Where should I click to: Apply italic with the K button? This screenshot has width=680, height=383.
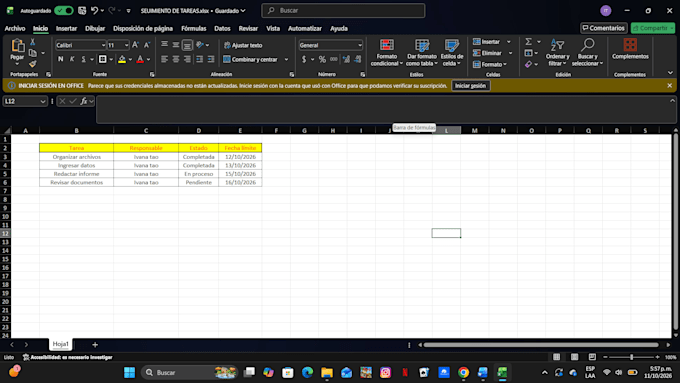[72, 59]
